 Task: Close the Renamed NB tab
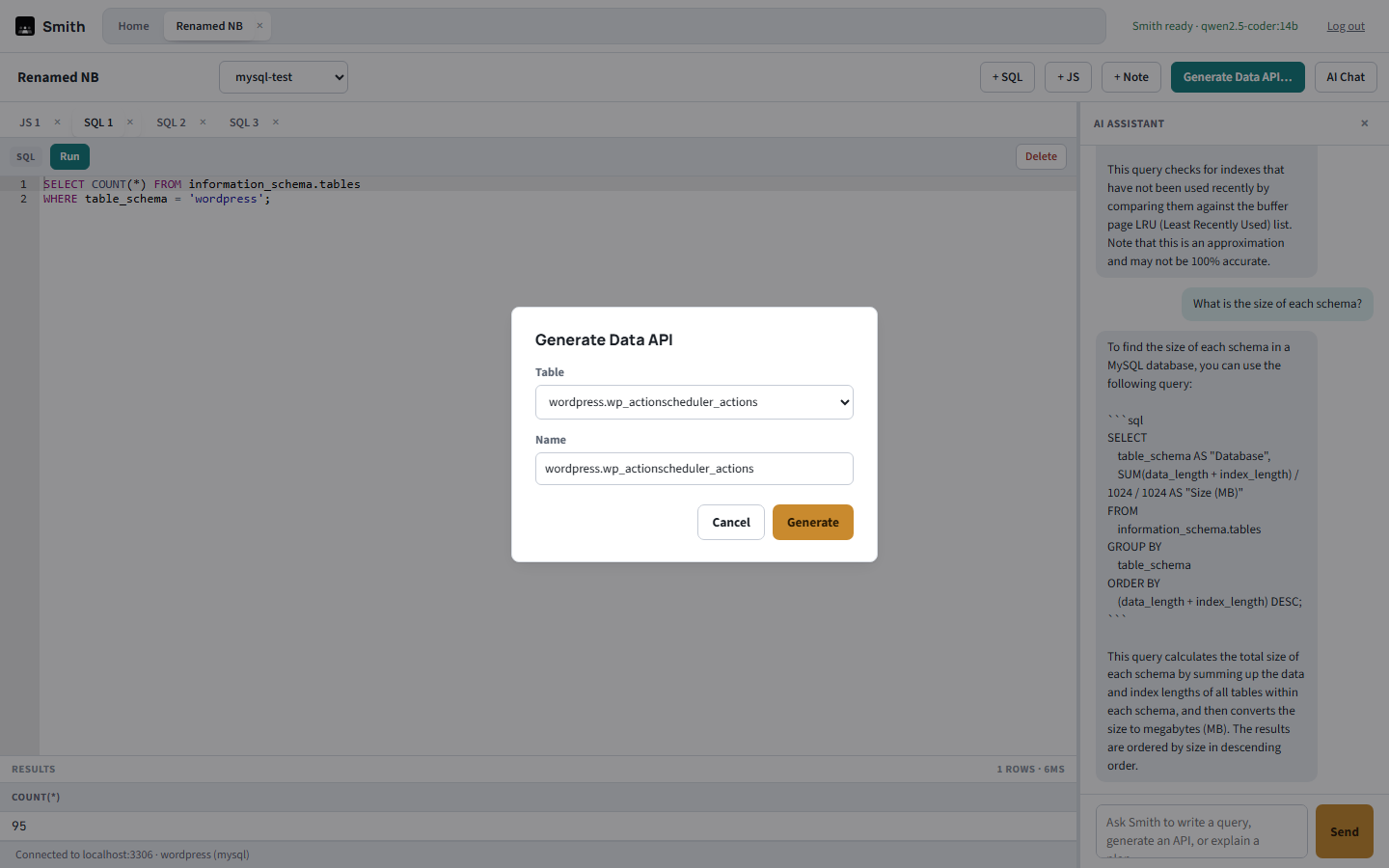tap(259, 26)
